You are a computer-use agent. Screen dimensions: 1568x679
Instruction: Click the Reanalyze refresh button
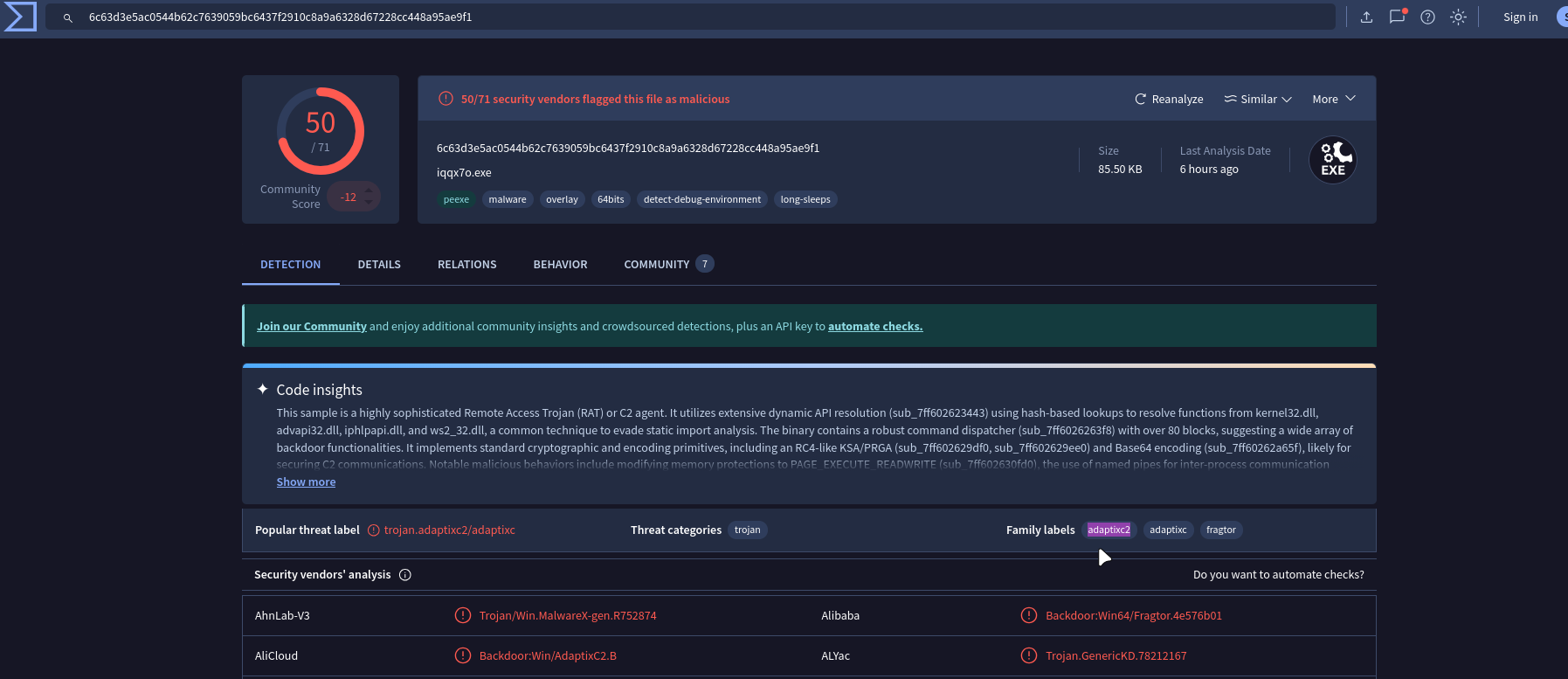click(x=1168, y=99)
